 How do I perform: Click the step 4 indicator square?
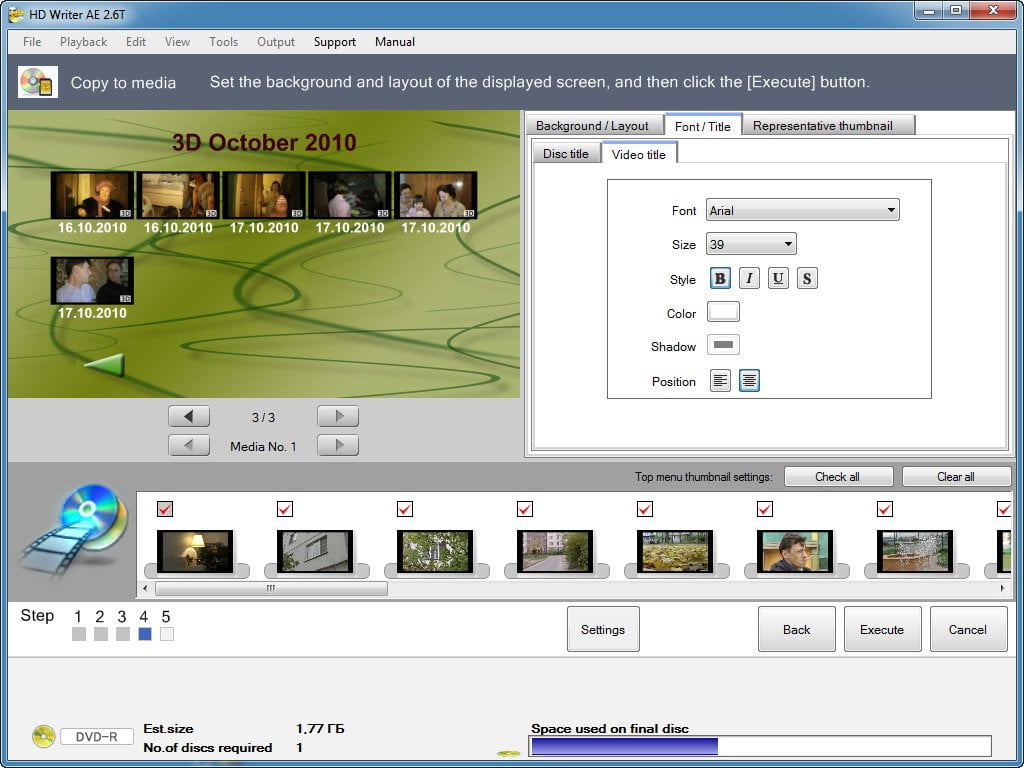point(145,633)
